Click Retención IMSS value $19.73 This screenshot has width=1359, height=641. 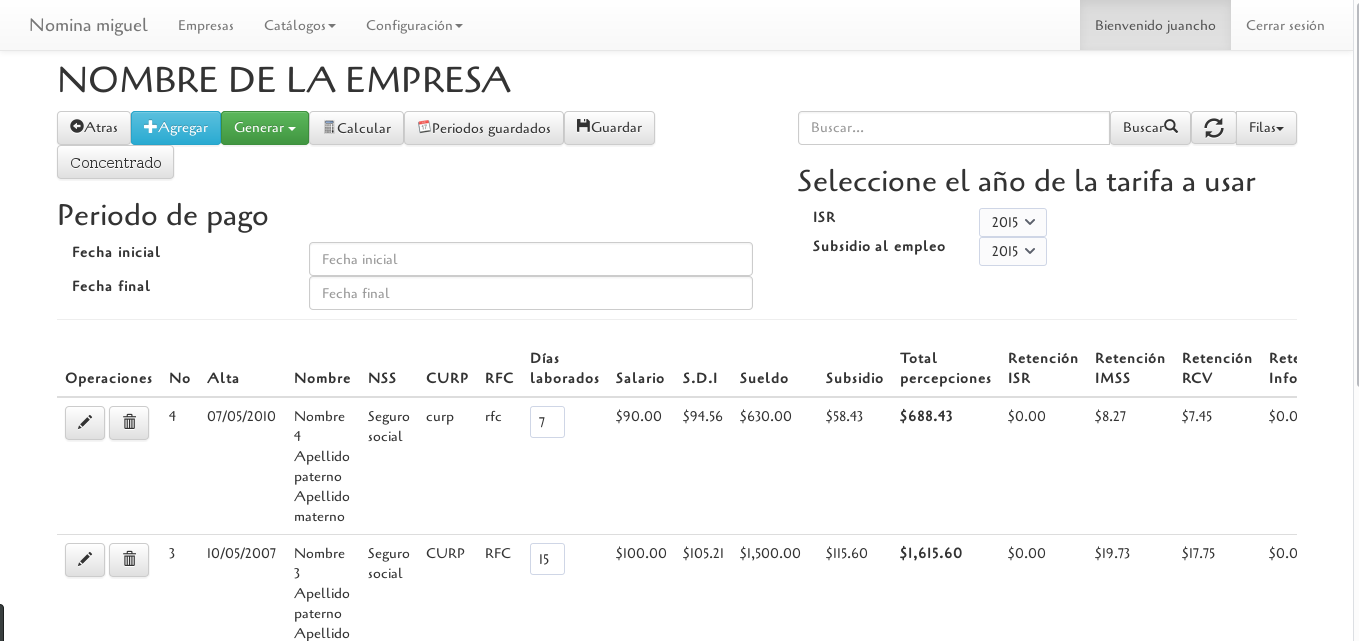(1112, 554)
